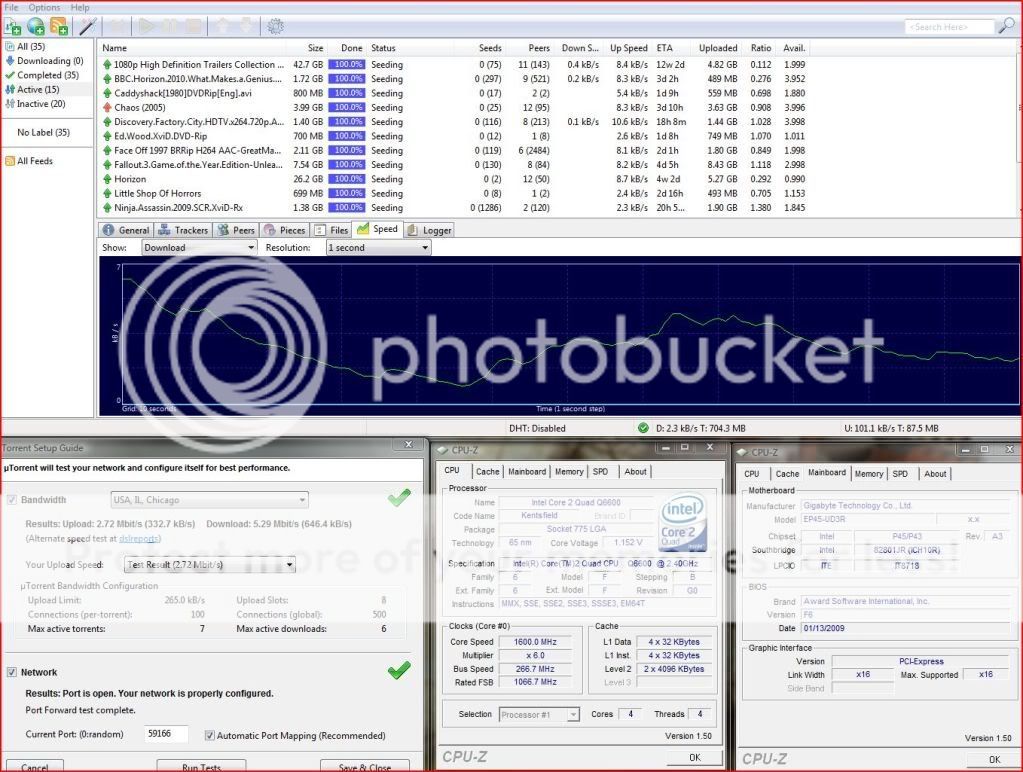
Task: Click the Stop torrent toolbar icon
Action: pyautogui.click(x=193, y=27)
